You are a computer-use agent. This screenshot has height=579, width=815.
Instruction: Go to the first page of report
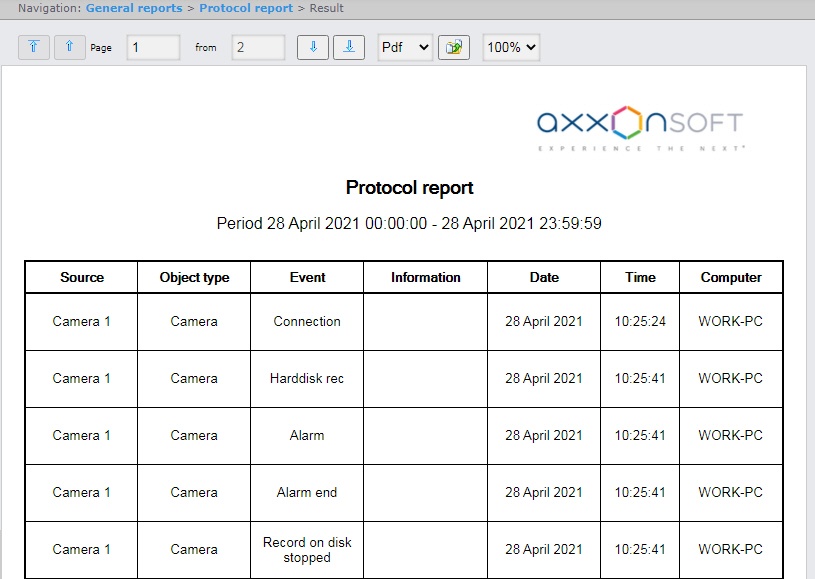34,47
